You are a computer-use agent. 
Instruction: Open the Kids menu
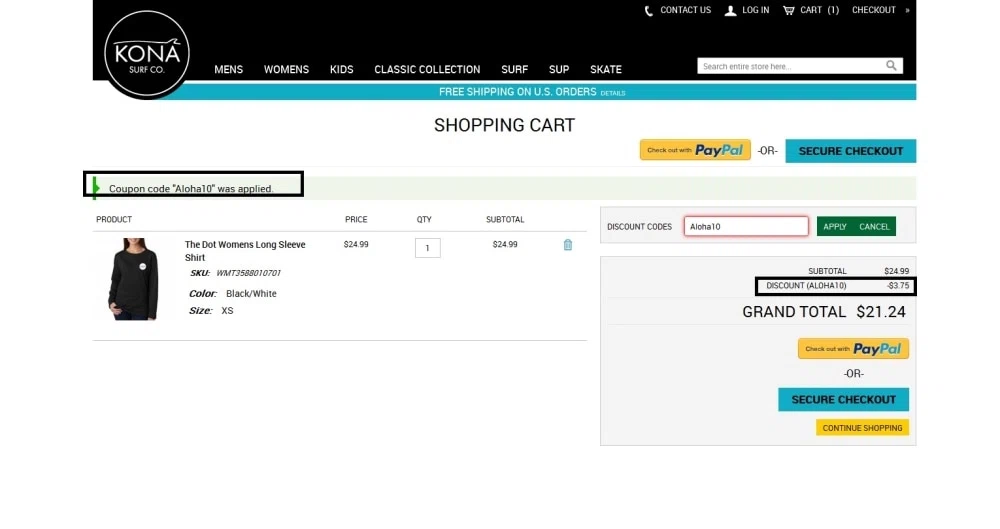click(x=341, y=70)
